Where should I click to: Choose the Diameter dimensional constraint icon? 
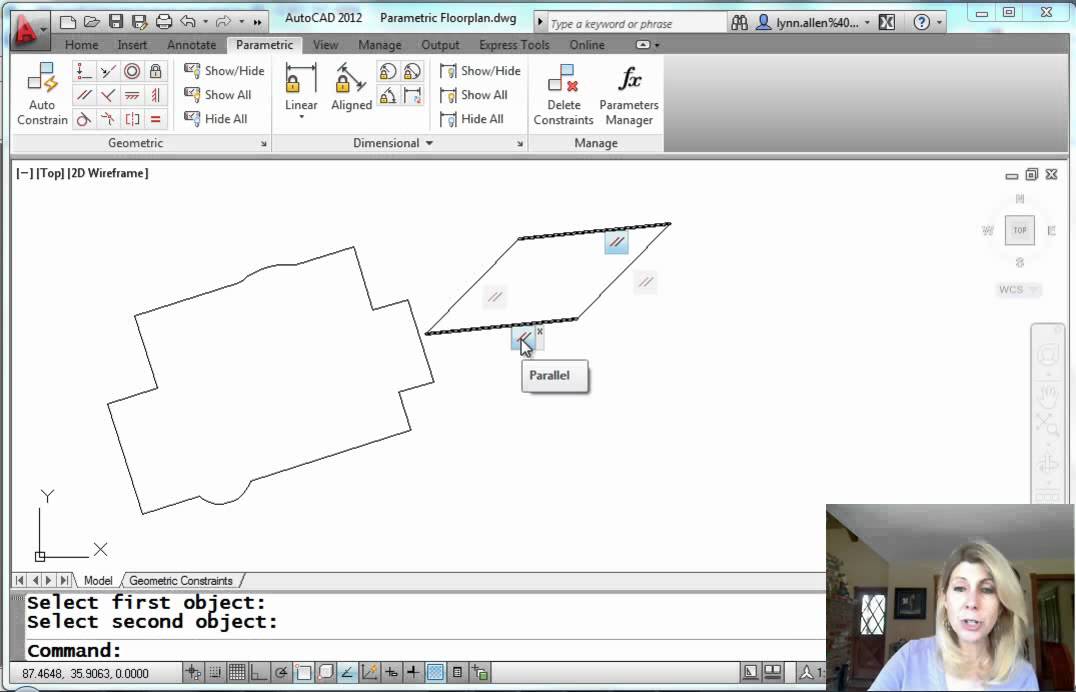(412, 71)
